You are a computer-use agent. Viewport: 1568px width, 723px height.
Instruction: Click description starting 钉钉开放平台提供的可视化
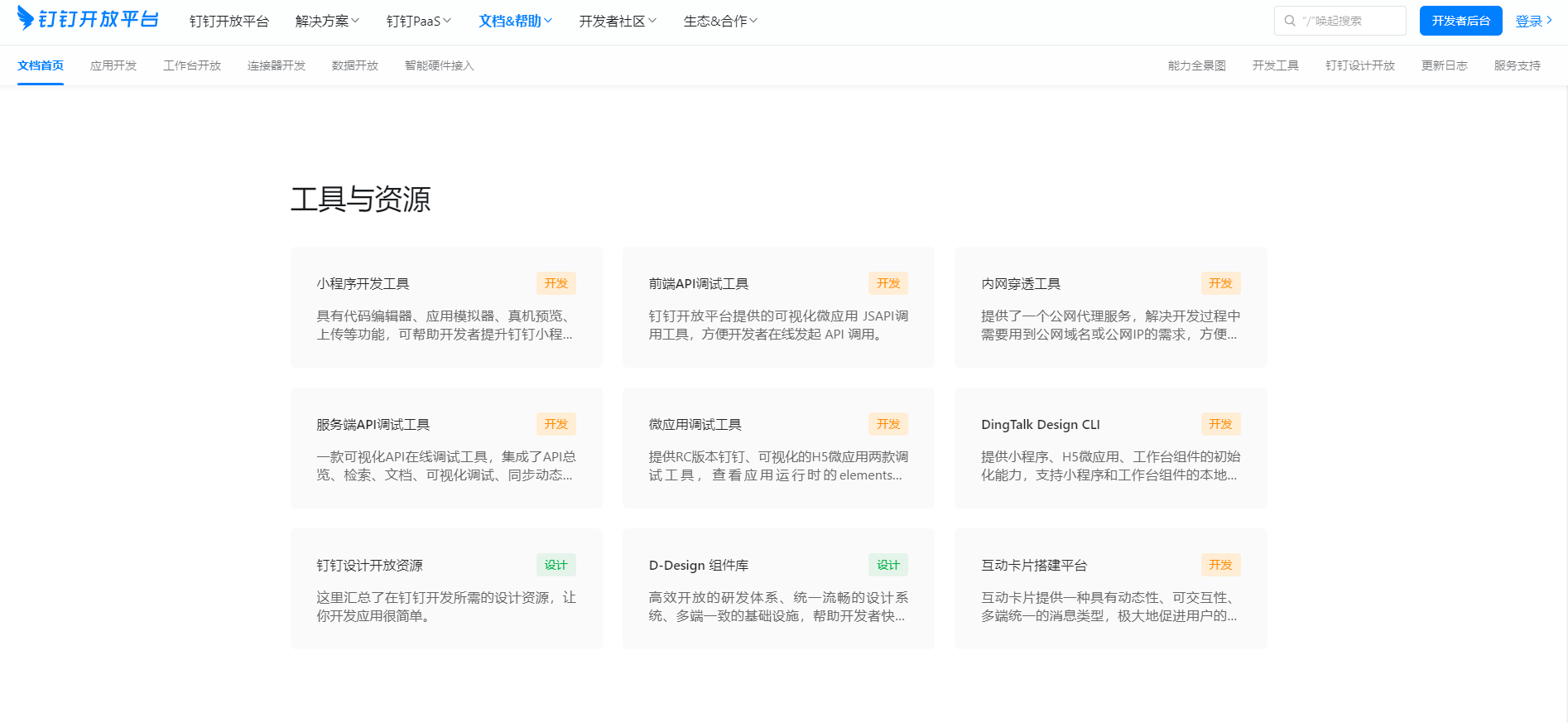(778, 325)
